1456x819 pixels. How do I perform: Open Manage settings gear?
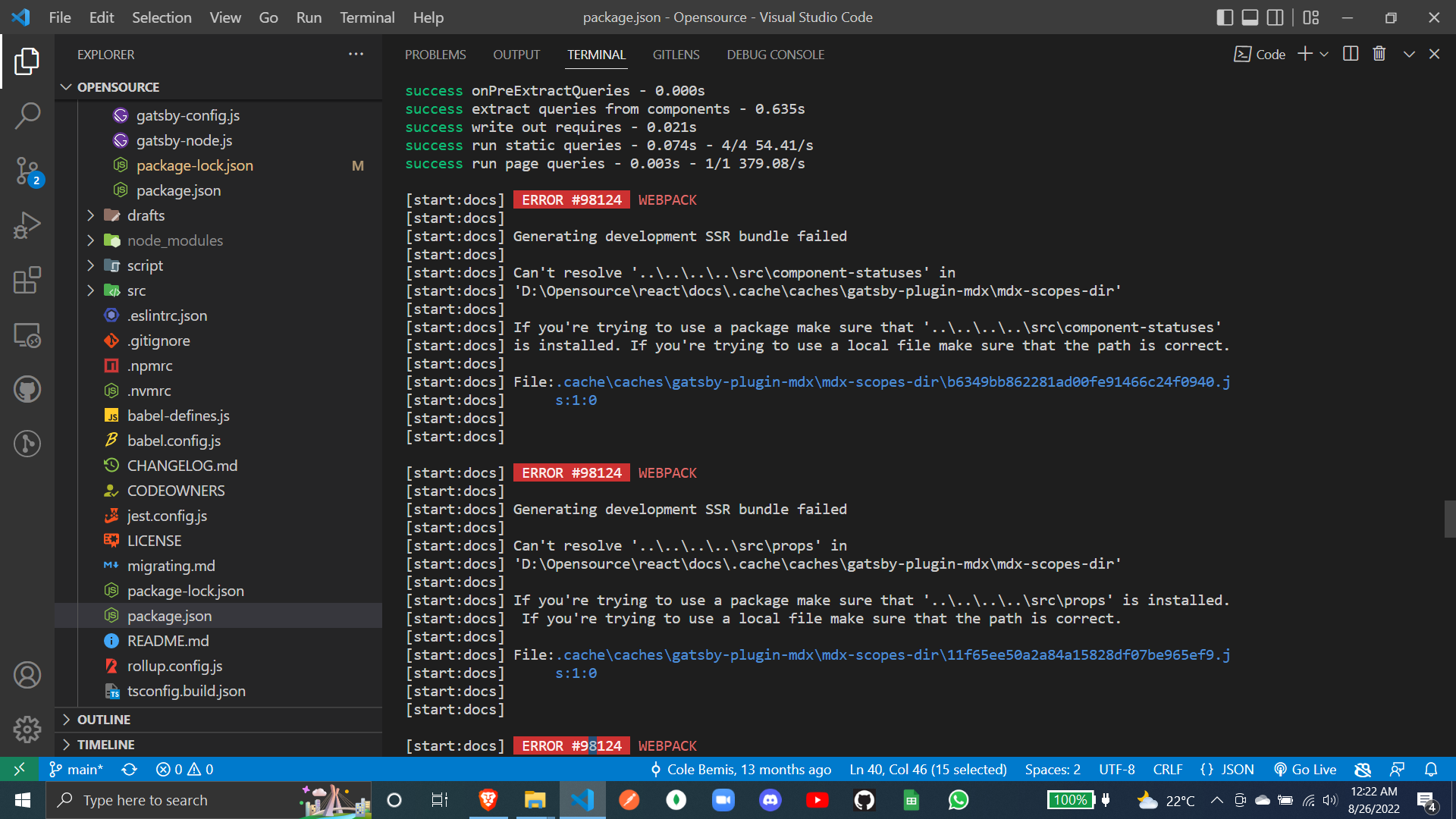(27, 730)
